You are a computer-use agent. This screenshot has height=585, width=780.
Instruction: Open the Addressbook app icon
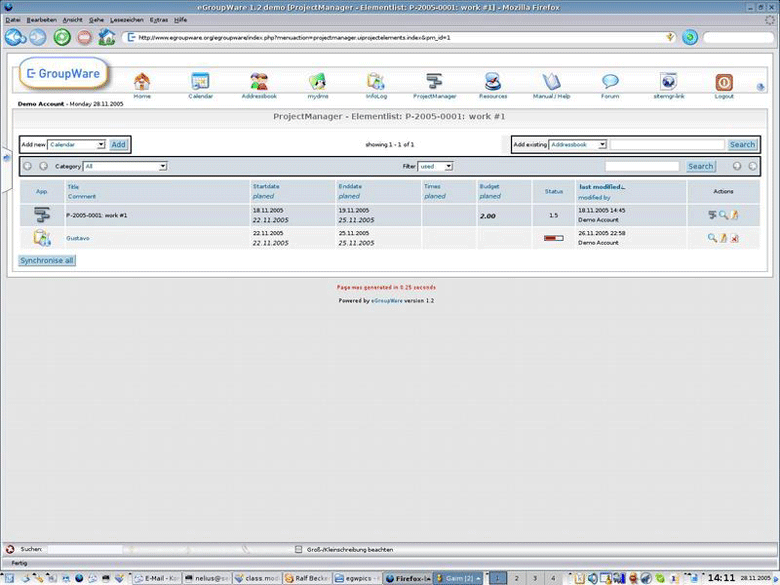259,81
